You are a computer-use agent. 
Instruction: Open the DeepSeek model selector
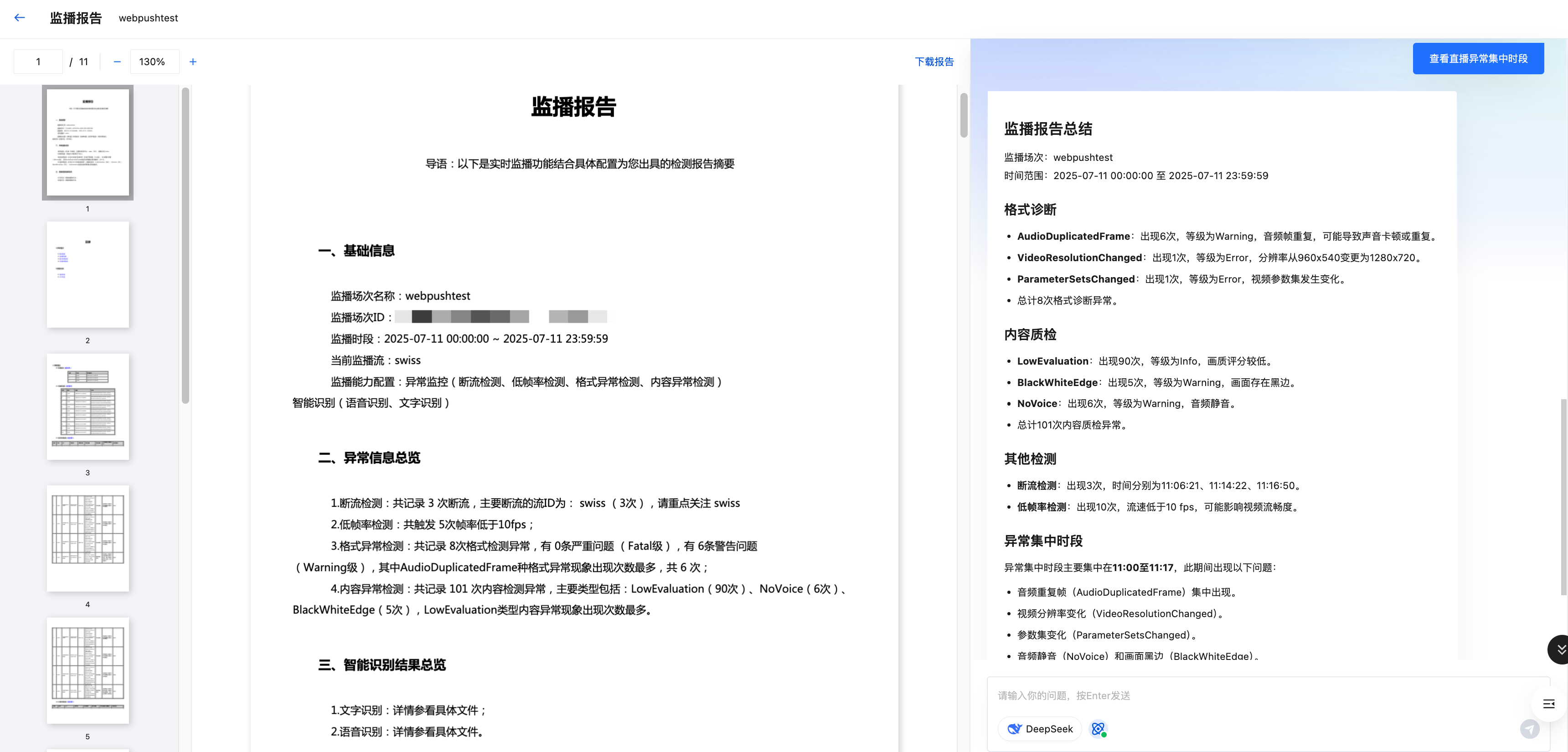click(1040, 728)
